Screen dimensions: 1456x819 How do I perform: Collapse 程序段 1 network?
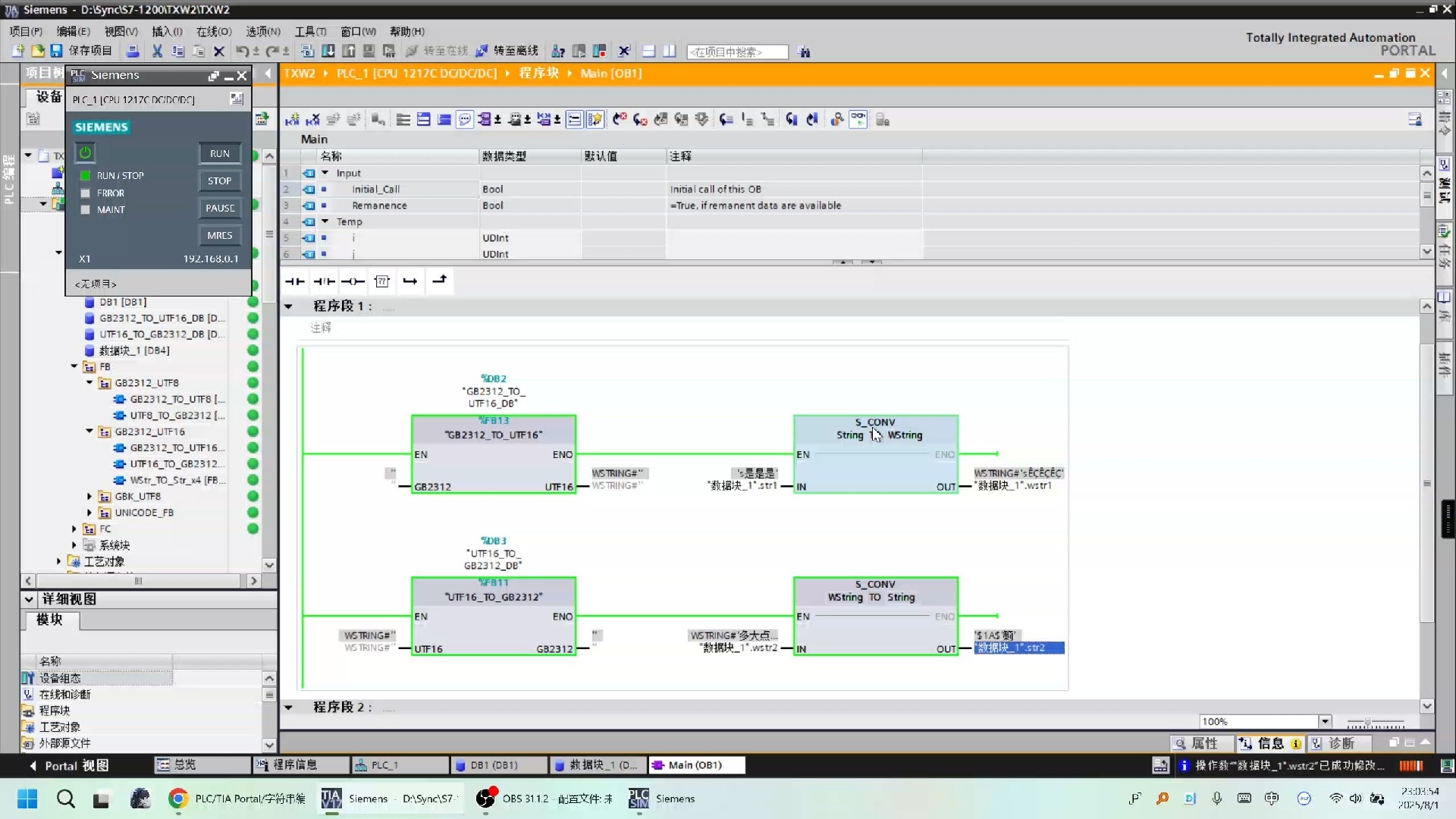pos(288,306)
